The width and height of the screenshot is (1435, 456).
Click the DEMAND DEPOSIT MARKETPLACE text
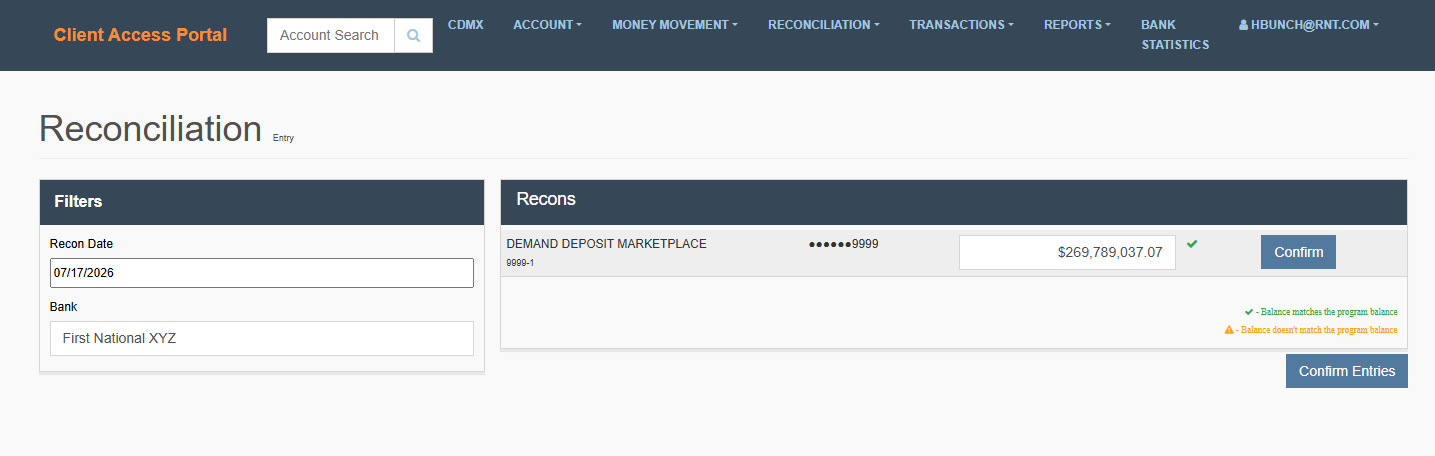(607, 244)
